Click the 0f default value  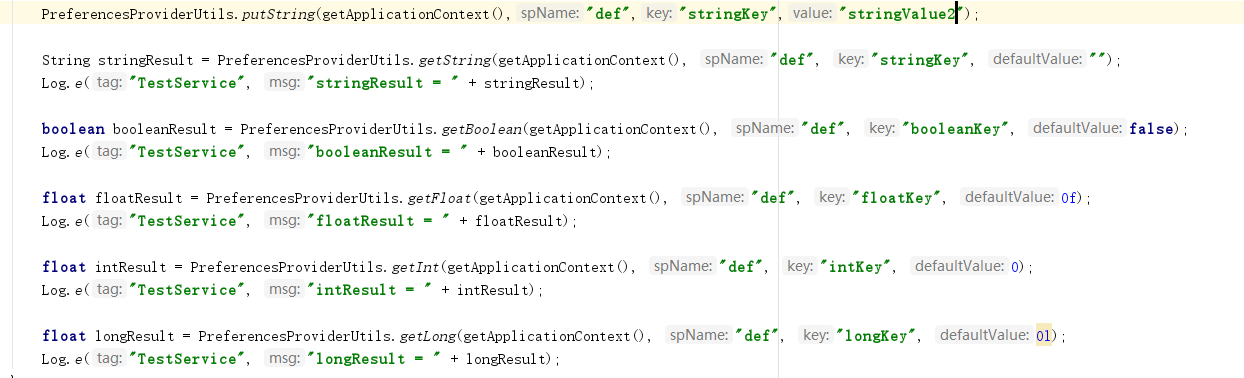pos(1069,198)
